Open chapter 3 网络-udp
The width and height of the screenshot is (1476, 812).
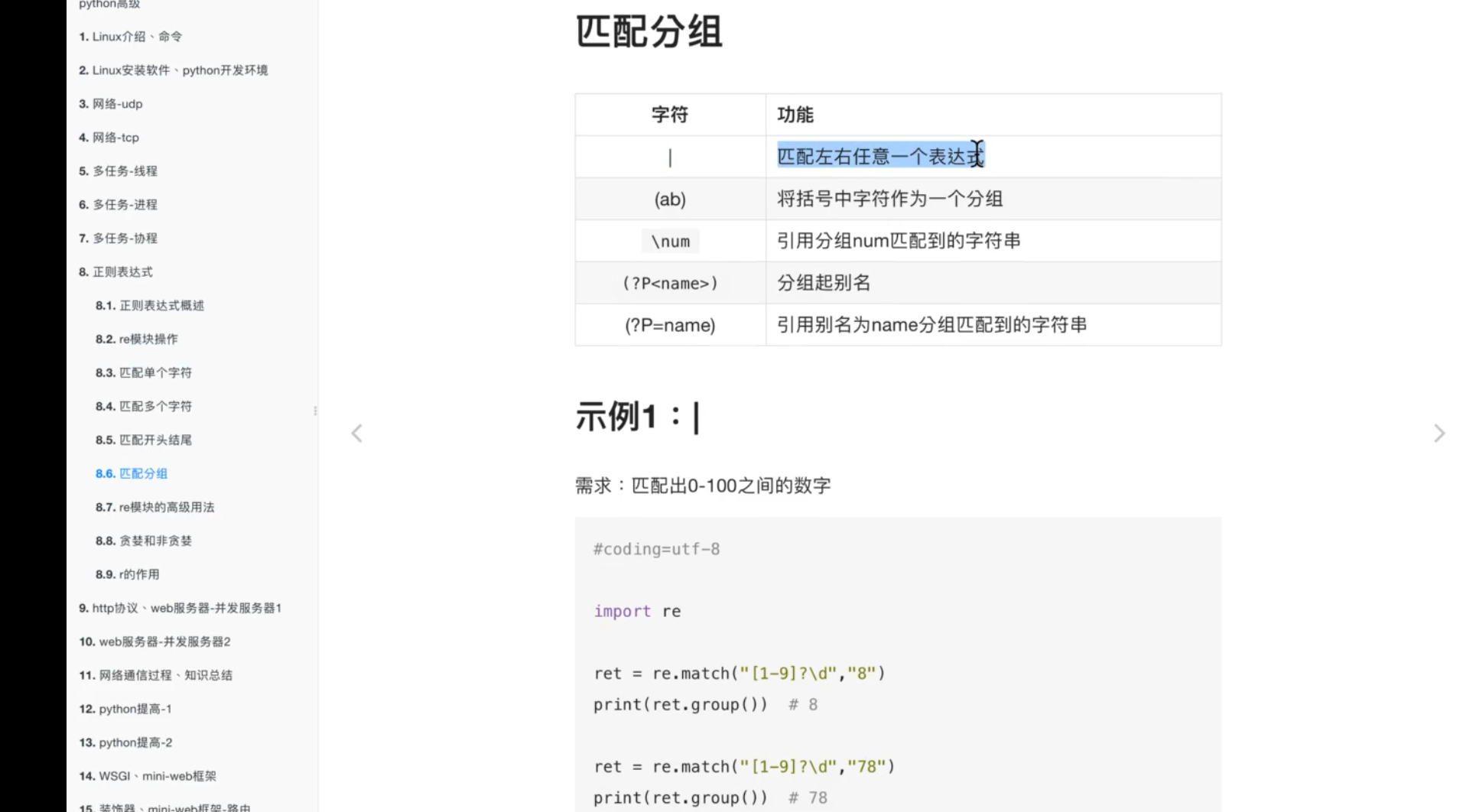coord(111,104)
